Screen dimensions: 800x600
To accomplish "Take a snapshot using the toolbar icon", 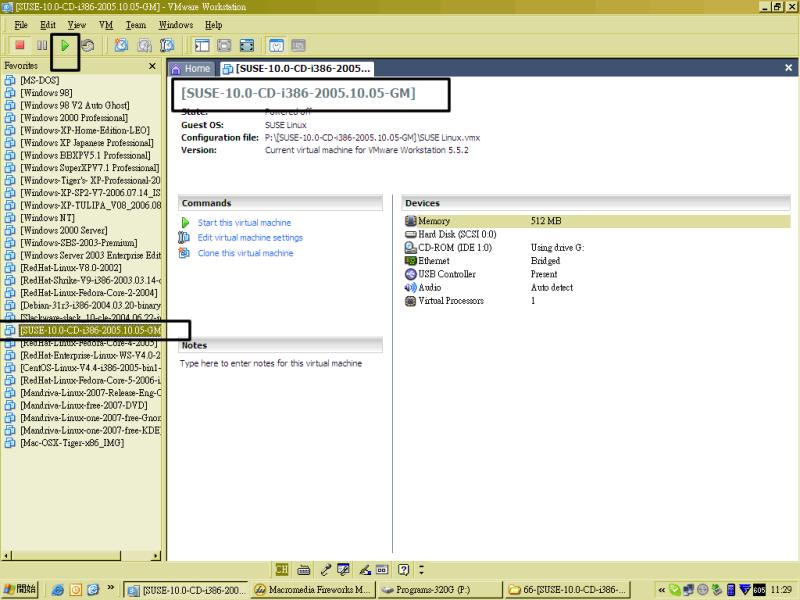I will coord(121,45).
